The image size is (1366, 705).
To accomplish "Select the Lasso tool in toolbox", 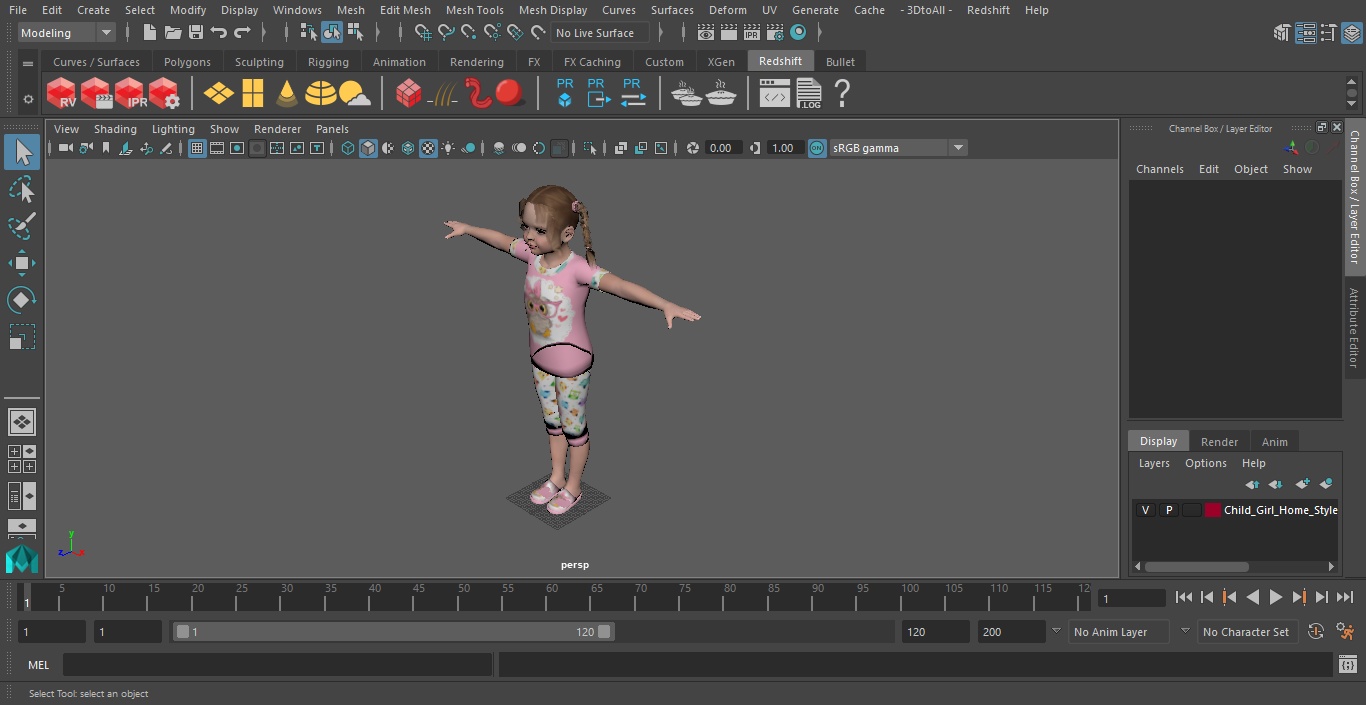I will pos(22,189).
